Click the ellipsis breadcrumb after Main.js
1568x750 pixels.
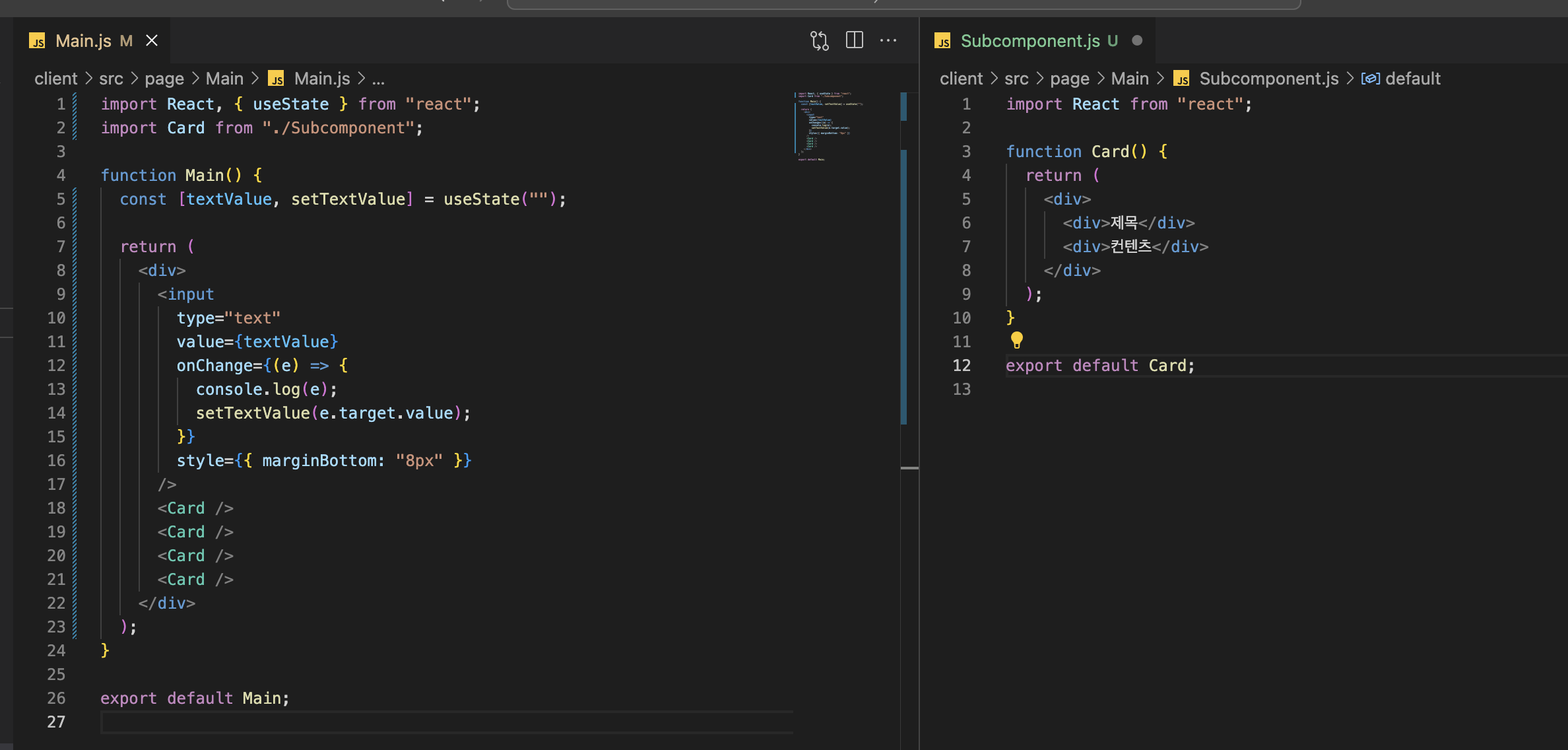[x=378, y=79]
